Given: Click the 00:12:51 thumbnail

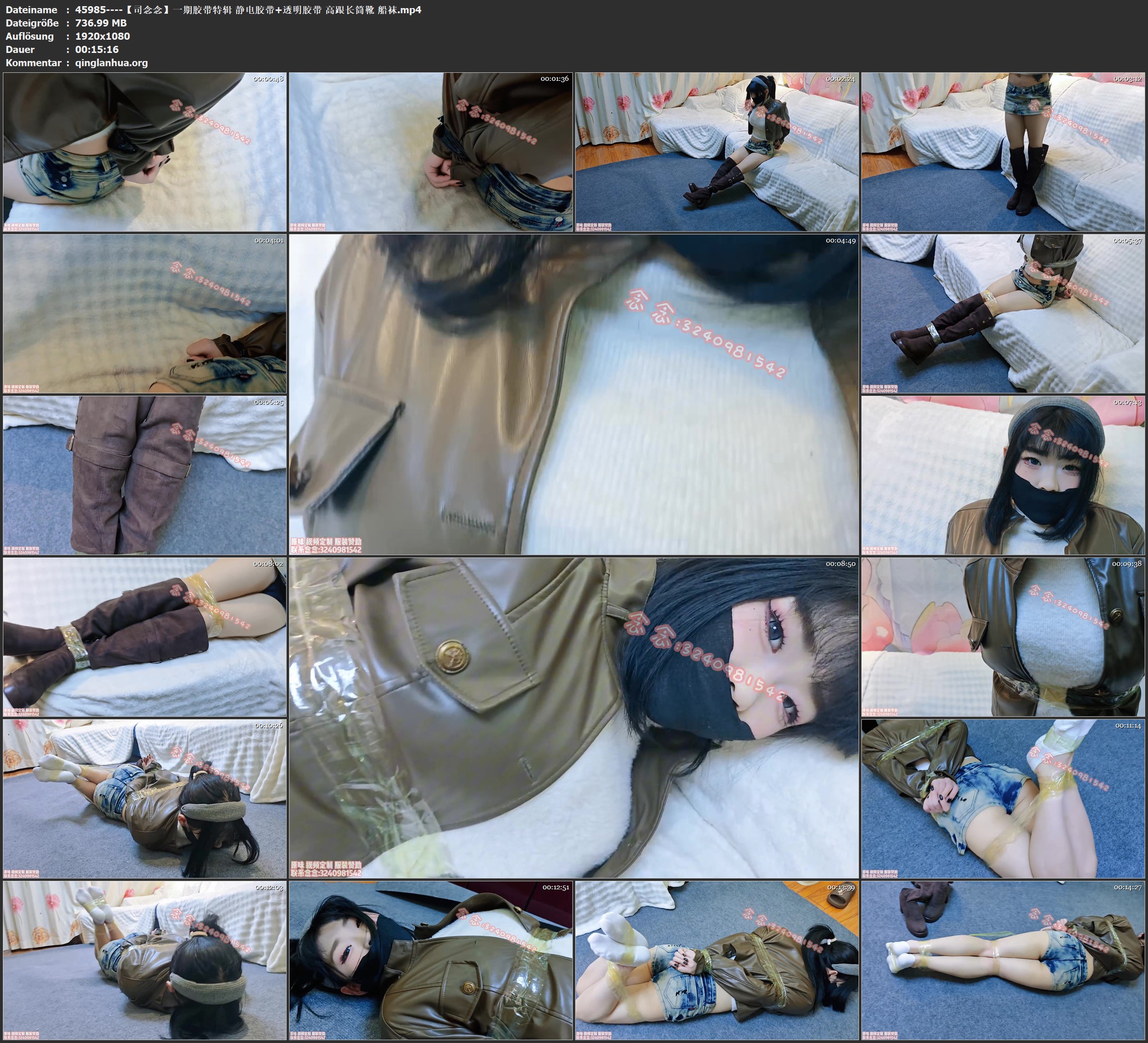Looking at the screenshot, I should pos(431,960).
